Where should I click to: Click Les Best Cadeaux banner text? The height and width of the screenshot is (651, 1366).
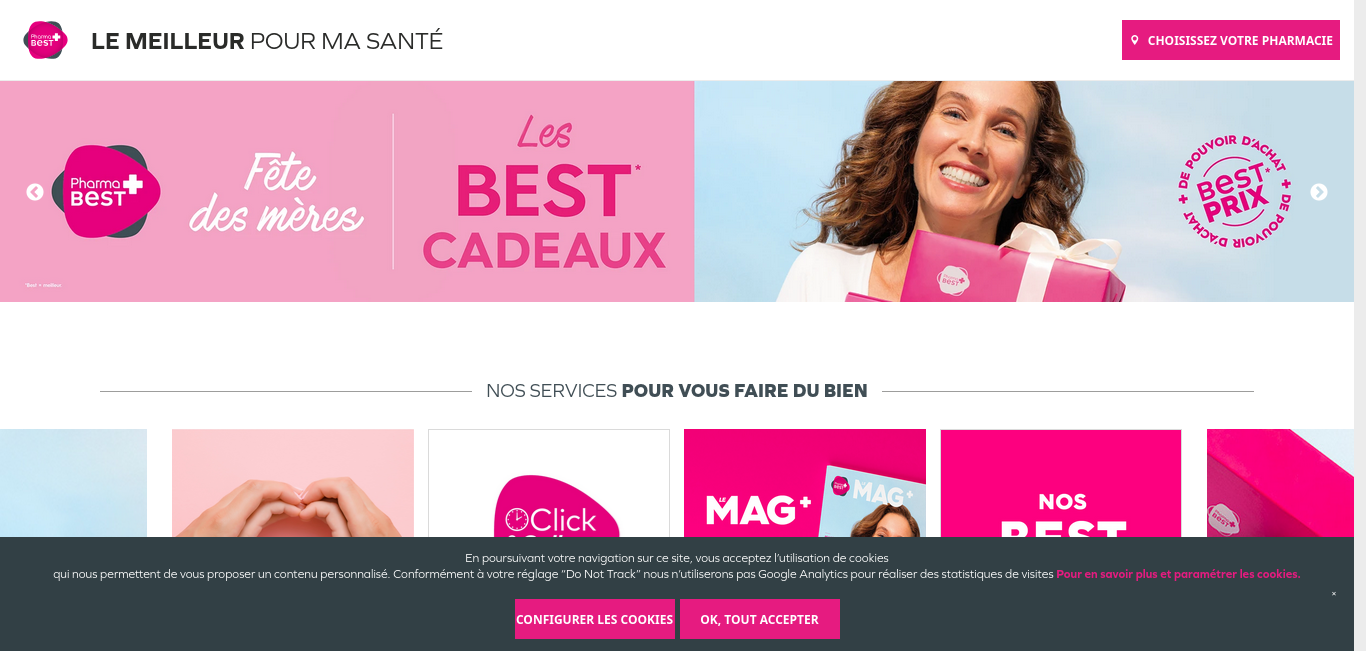(x=544, y=195)
